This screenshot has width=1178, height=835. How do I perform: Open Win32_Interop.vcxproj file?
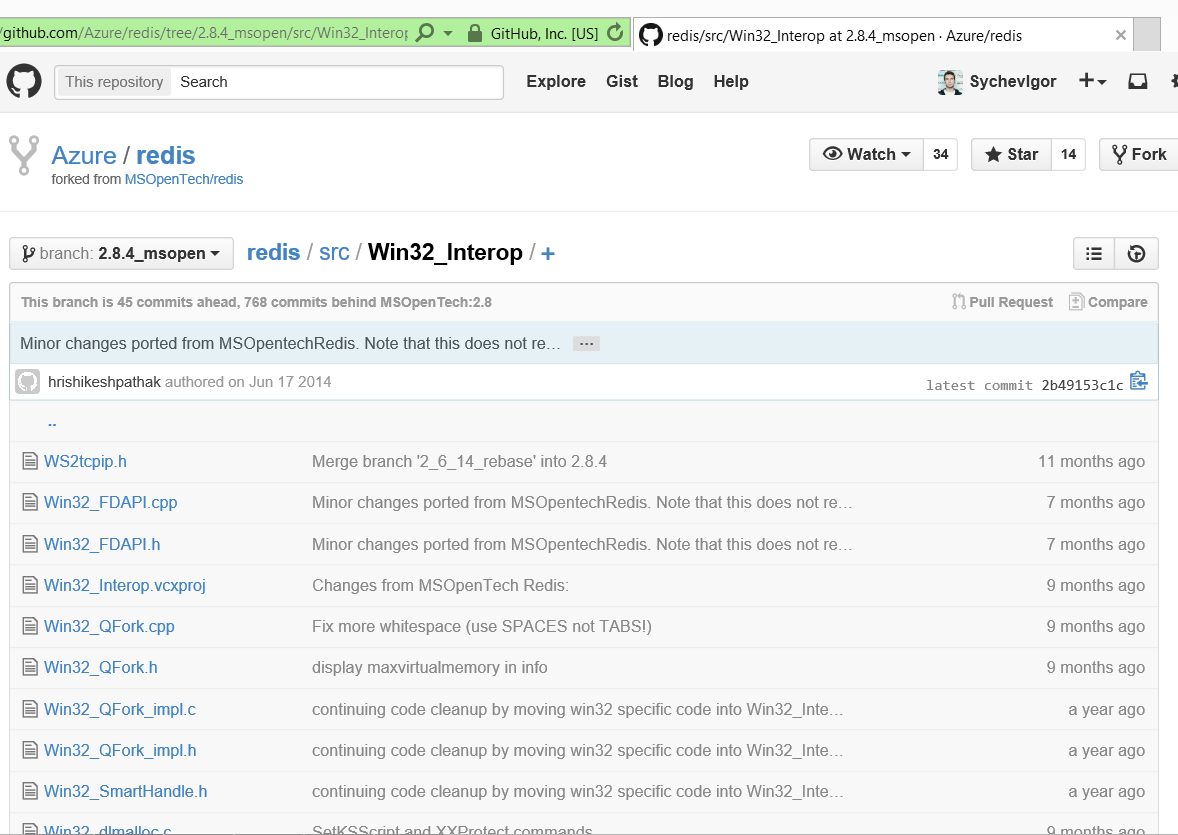tap(125, 585)
